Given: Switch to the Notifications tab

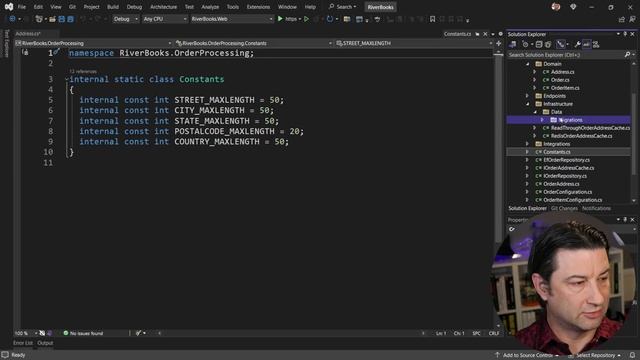Looking at the screenshot, I should click(596, 208).
